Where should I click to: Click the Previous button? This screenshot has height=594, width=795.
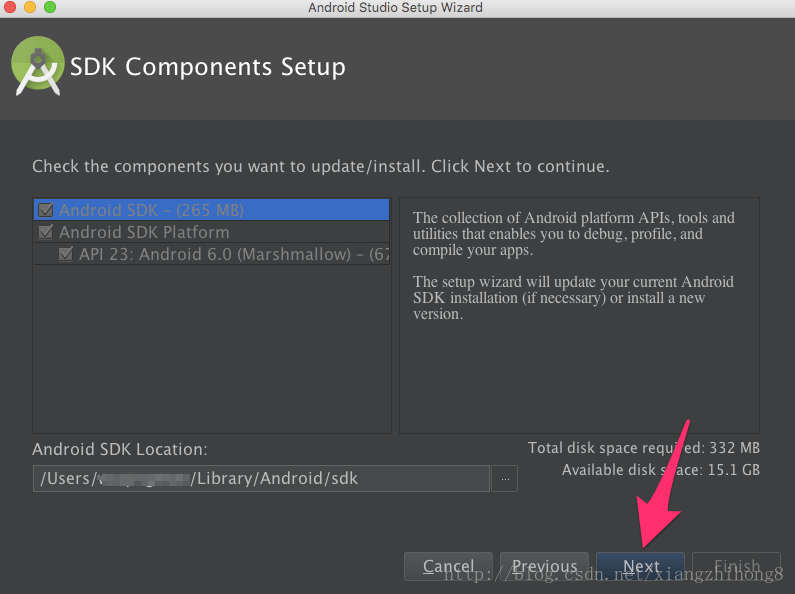pos(545,566)
